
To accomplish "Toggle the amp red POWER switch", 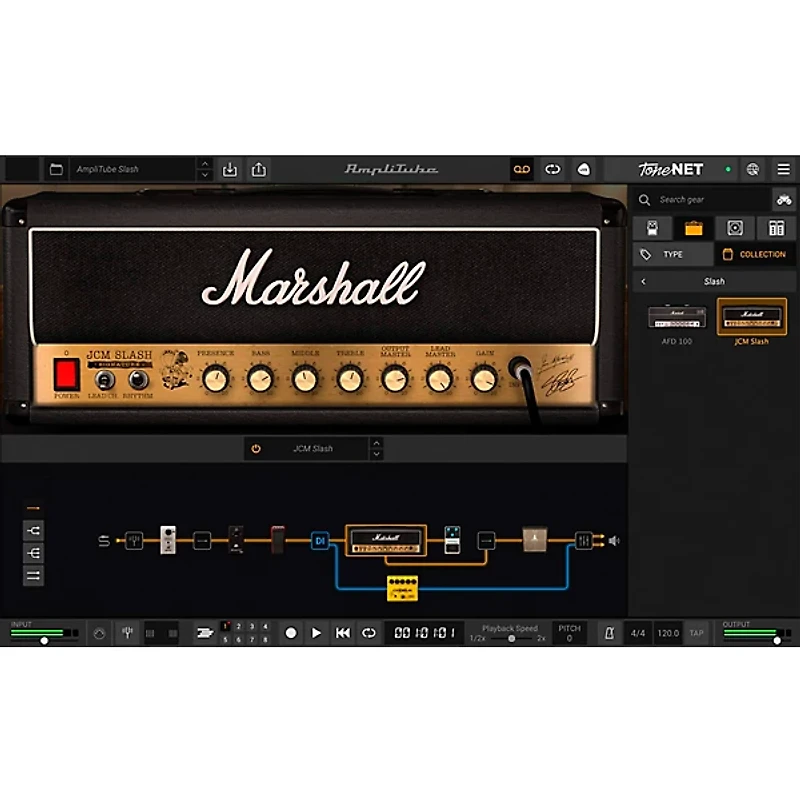I will click(x=67, y=373).
